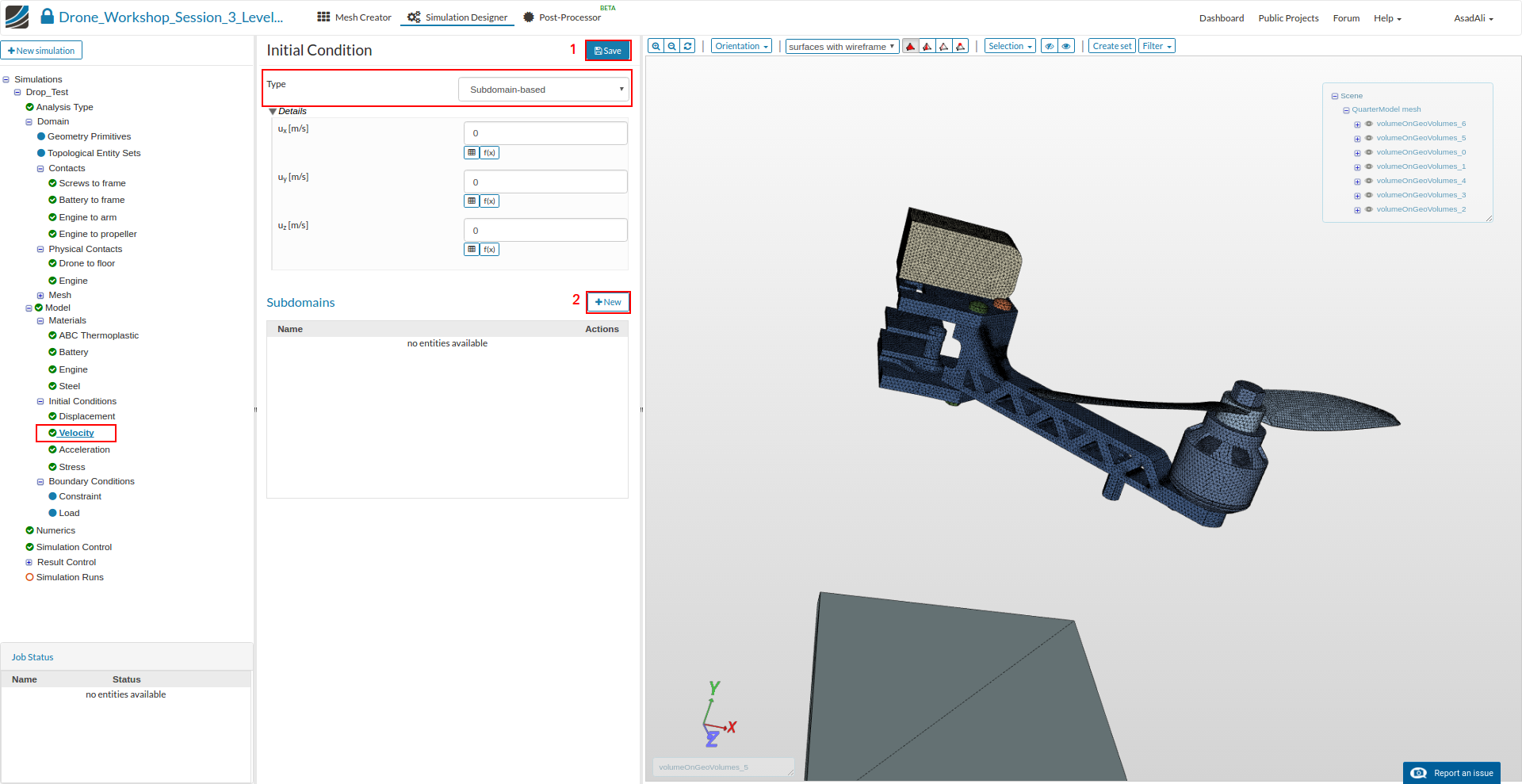Open the Public Projects link
Viewport: 1522px width, 784px height.
[1289, 18]
